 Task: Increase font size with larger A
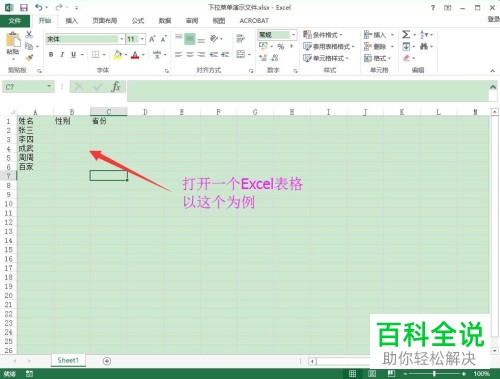(x=152, y=39)
